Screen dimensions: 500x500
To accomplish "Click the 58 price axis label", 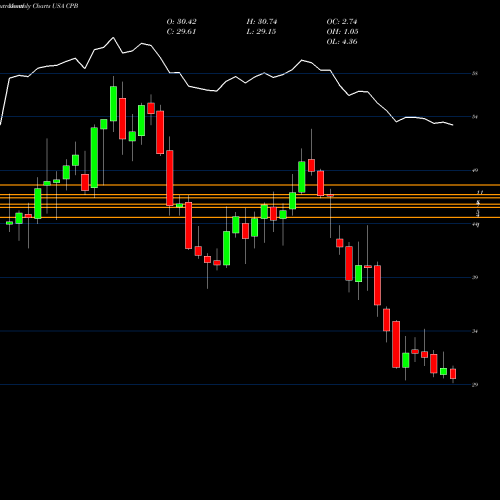I will [x=475, y=73].
